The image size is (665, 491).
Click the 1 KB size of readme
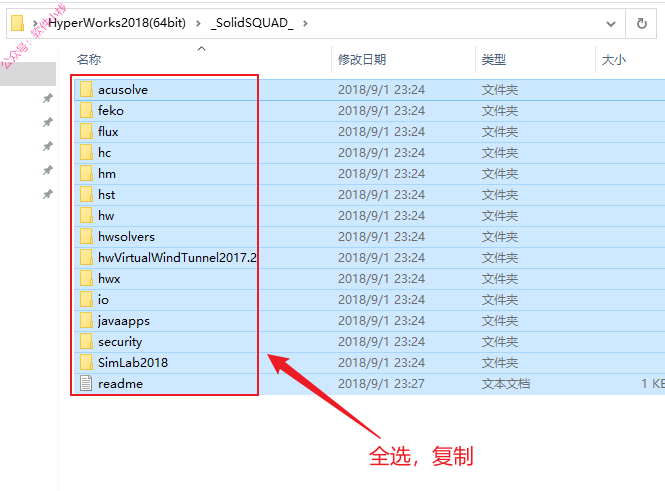tap(653, 383)
